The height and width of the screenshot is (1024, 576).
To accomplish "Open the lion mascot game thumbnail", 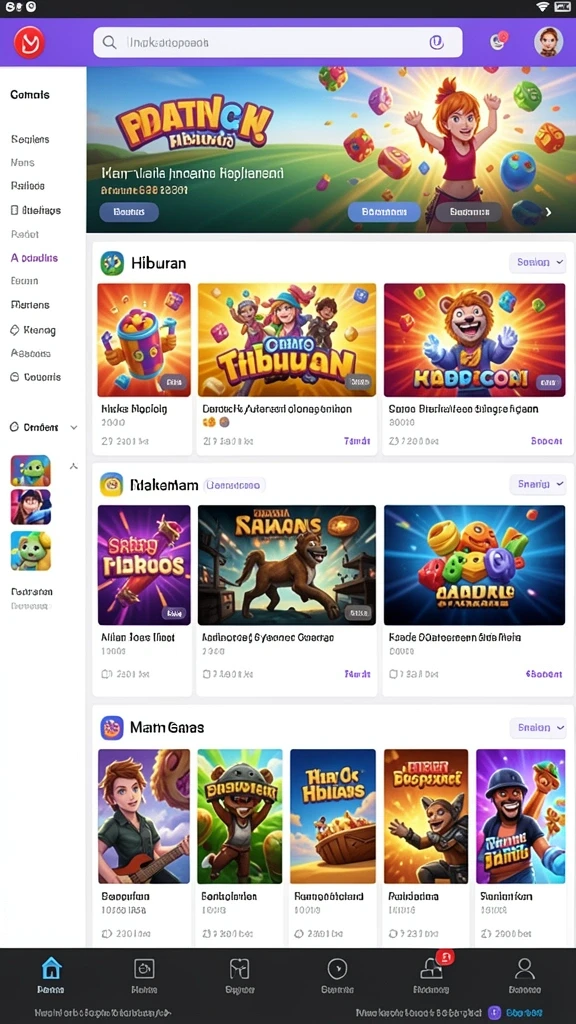I will point(474,340).
